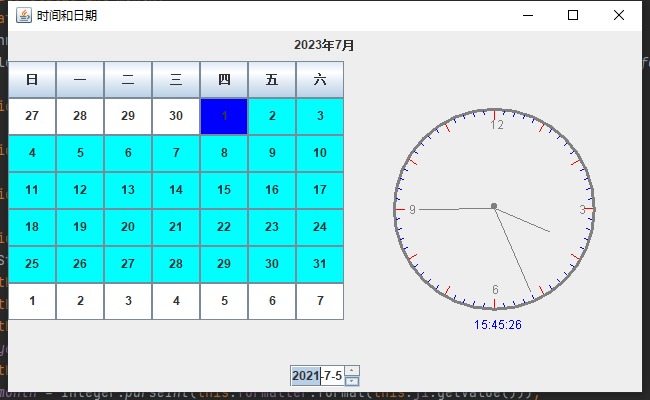Click the 二 column header

point(128,80)
